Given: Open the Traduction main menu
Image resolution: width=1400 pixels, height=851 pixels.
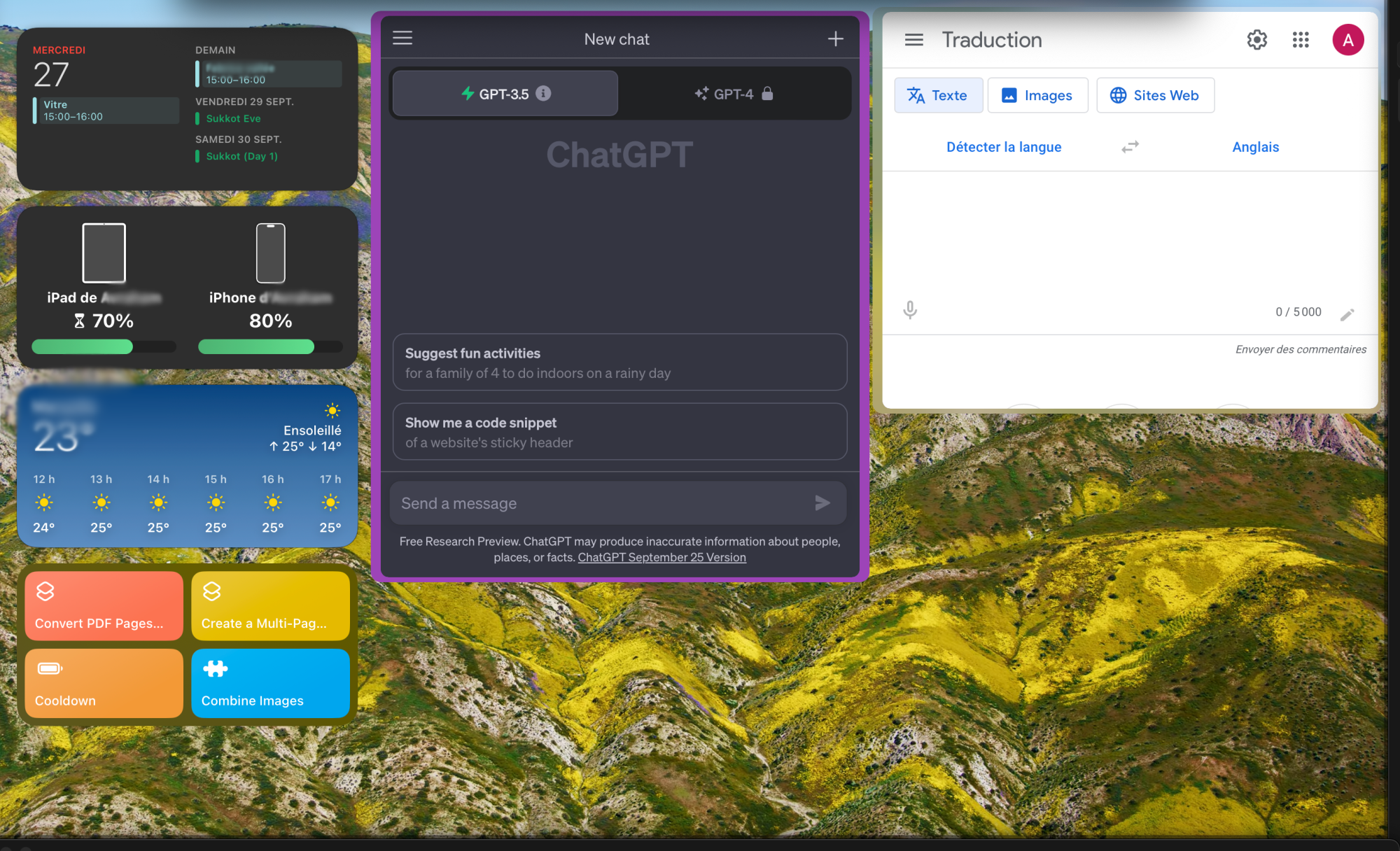Looking at the screenshot, I should coord(913,40).
